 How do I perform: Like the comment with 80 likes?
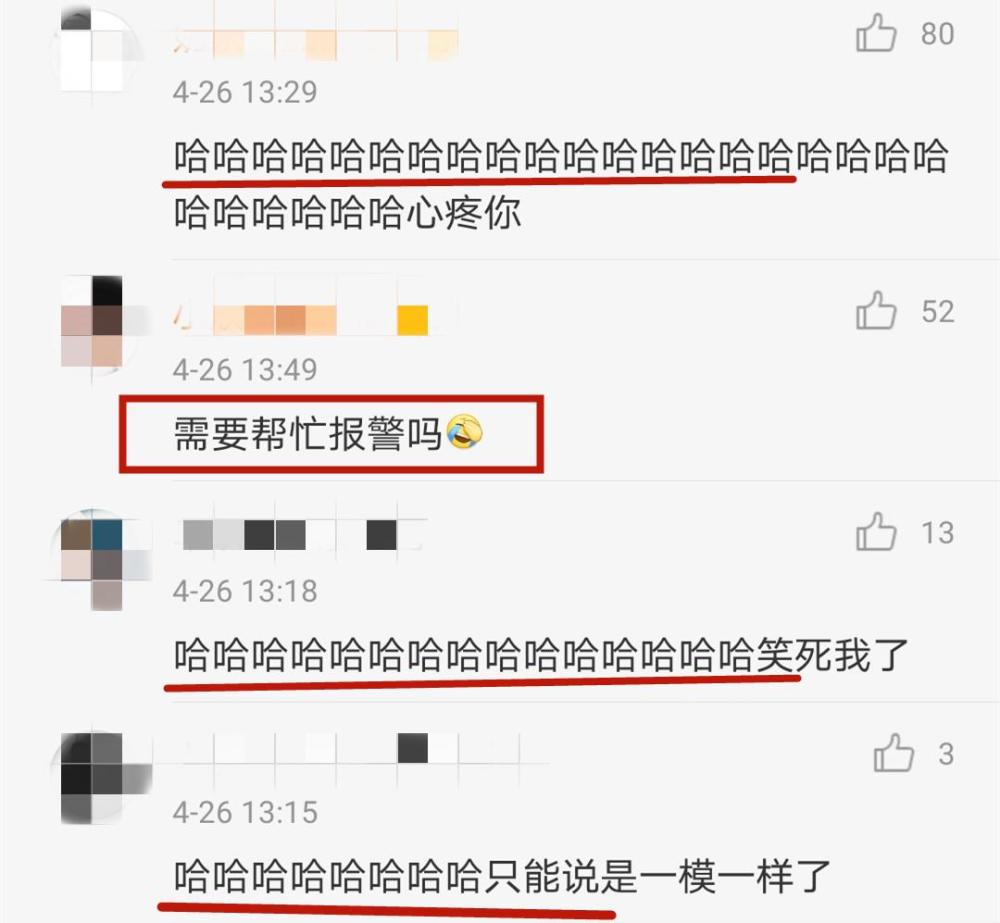pyautogui.click(x=876, y=33)
